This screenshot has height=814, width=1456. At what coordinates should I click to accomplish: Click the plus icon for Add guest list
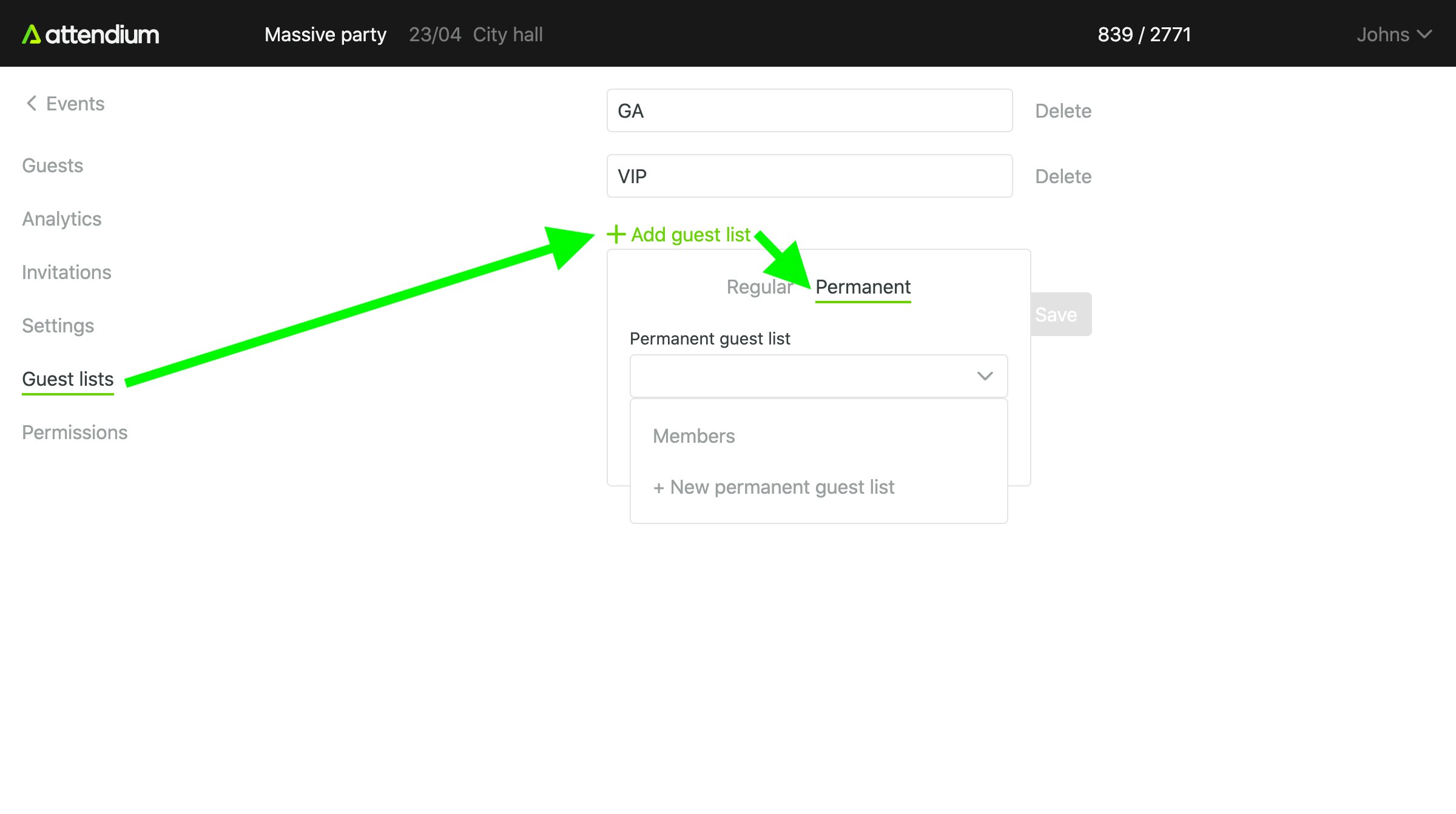pyautogui.click(x=616, y=234)
